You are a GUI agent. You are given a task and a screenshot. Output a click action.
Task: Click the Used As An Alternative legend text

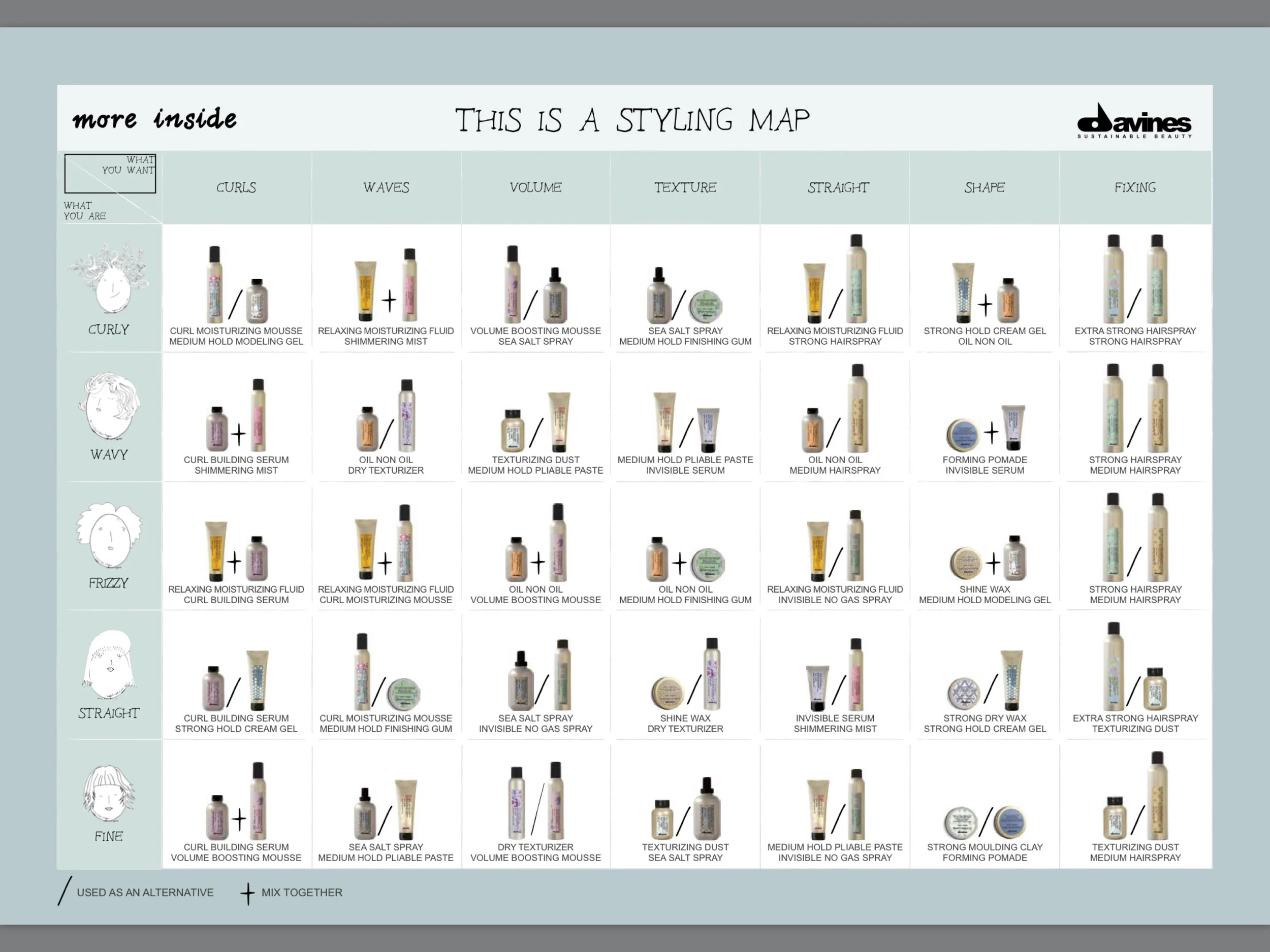[145, 893]
